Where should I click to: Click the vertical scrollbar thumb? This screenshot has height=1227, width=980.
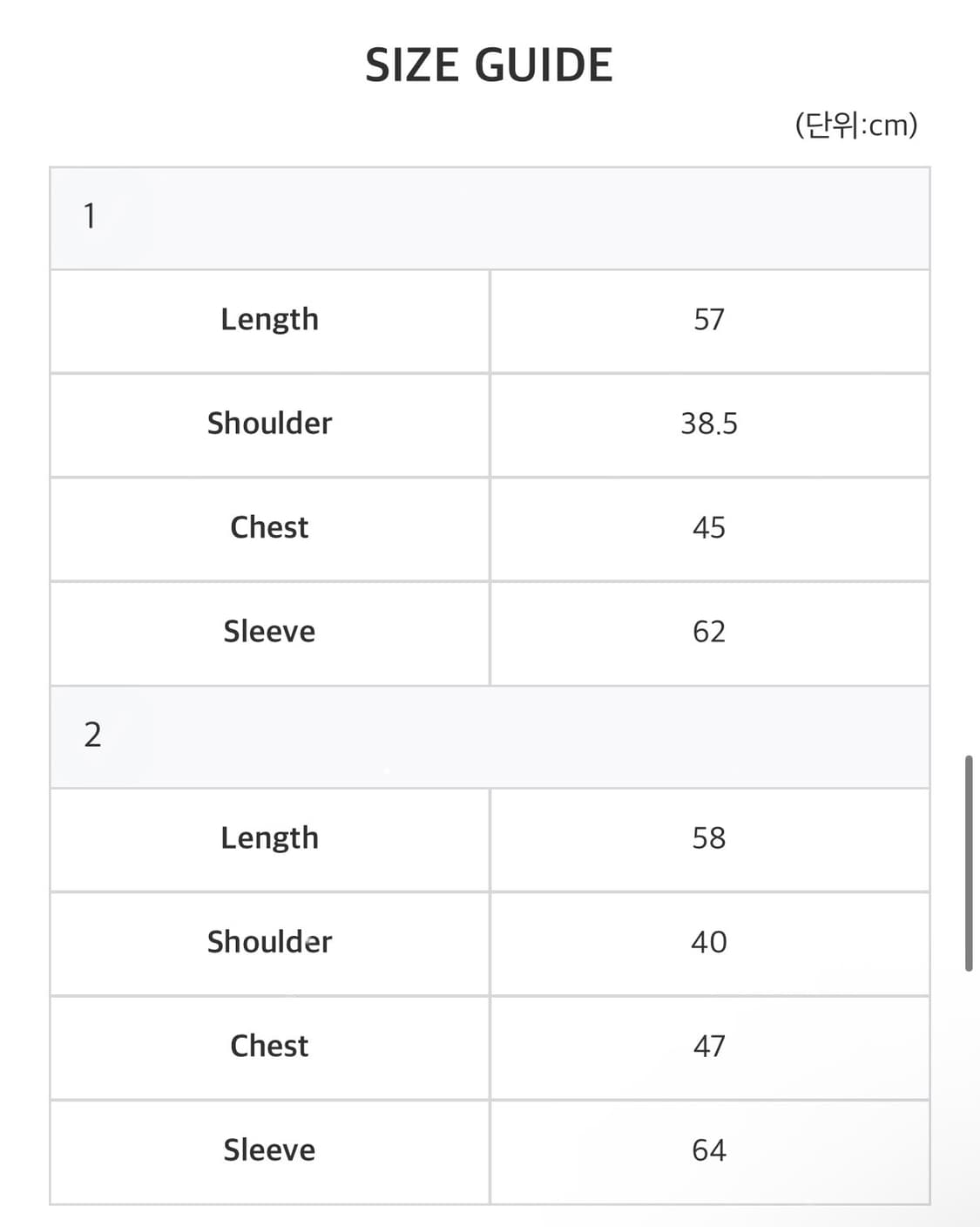point(968,863)
